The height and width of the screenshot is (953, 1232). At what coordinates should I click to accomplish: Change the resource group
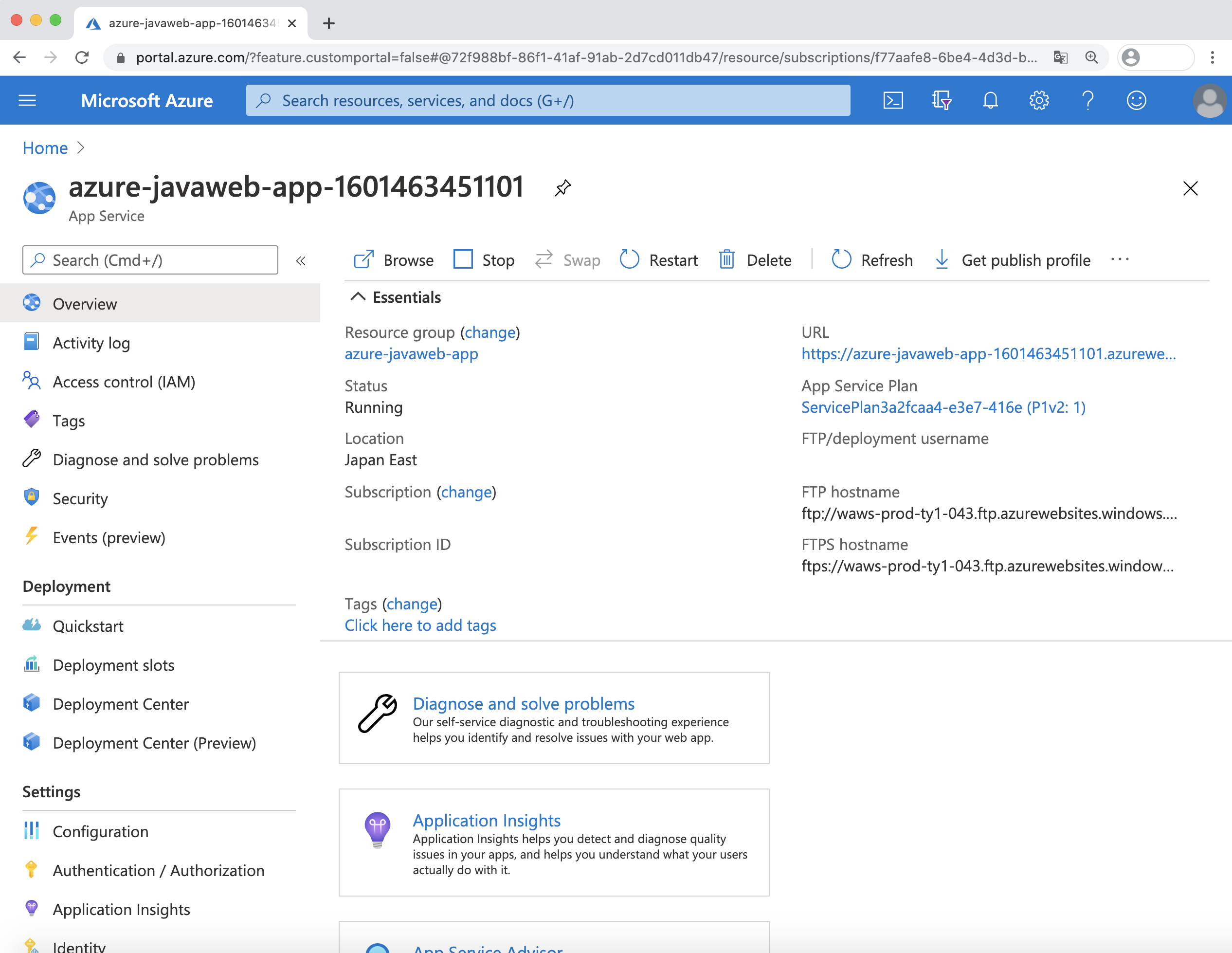490,332
